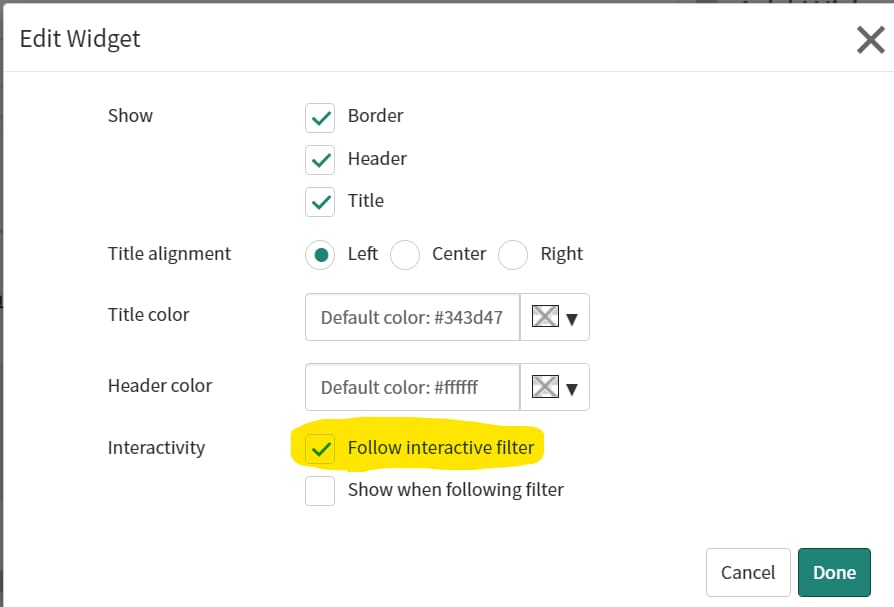This screenshot has width=894, height=607.
Task: Select Right title alignment
Action: point(513,255)
